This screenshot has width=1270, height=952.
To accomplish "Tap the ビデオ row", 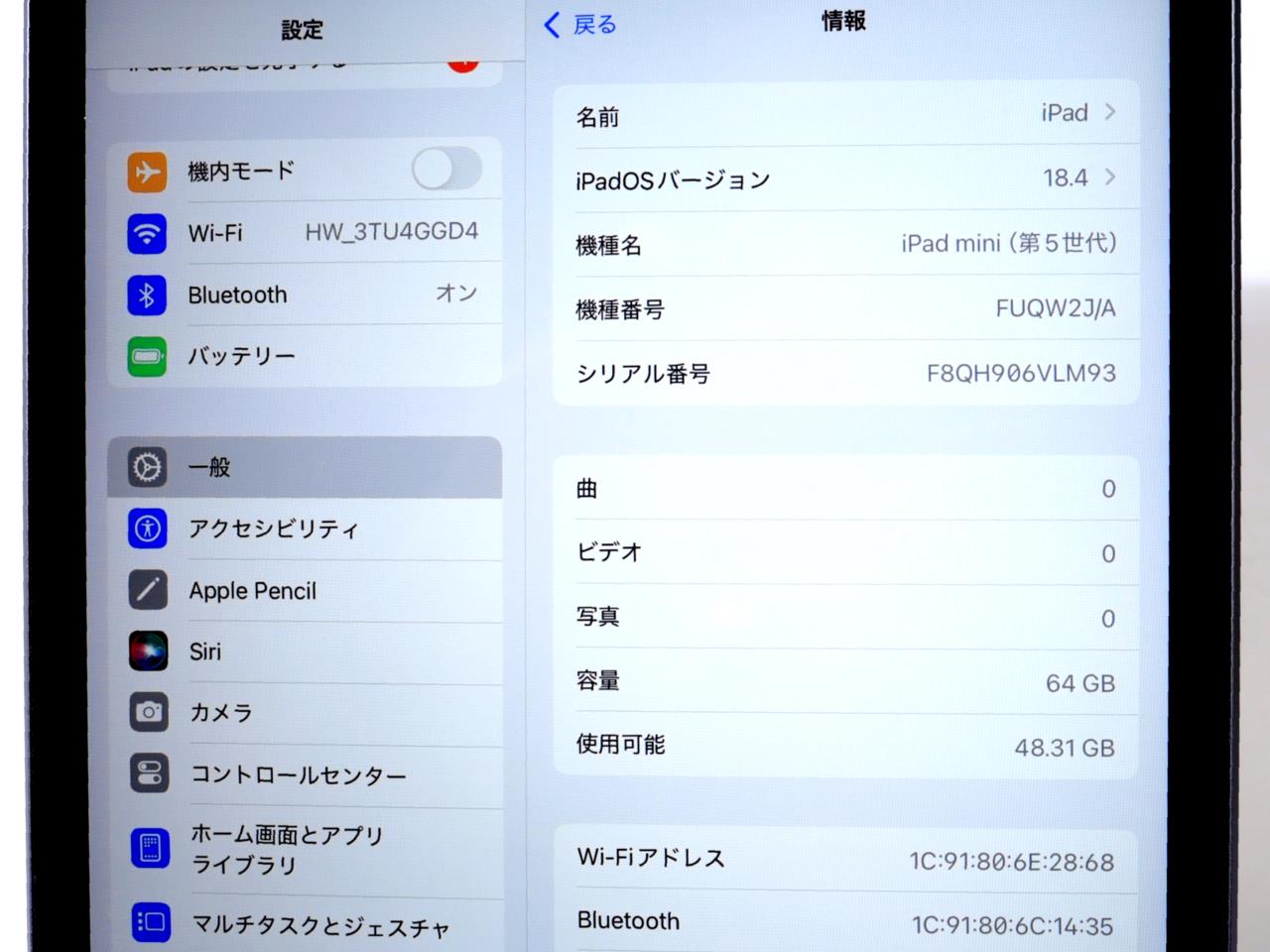I will 845,552.
